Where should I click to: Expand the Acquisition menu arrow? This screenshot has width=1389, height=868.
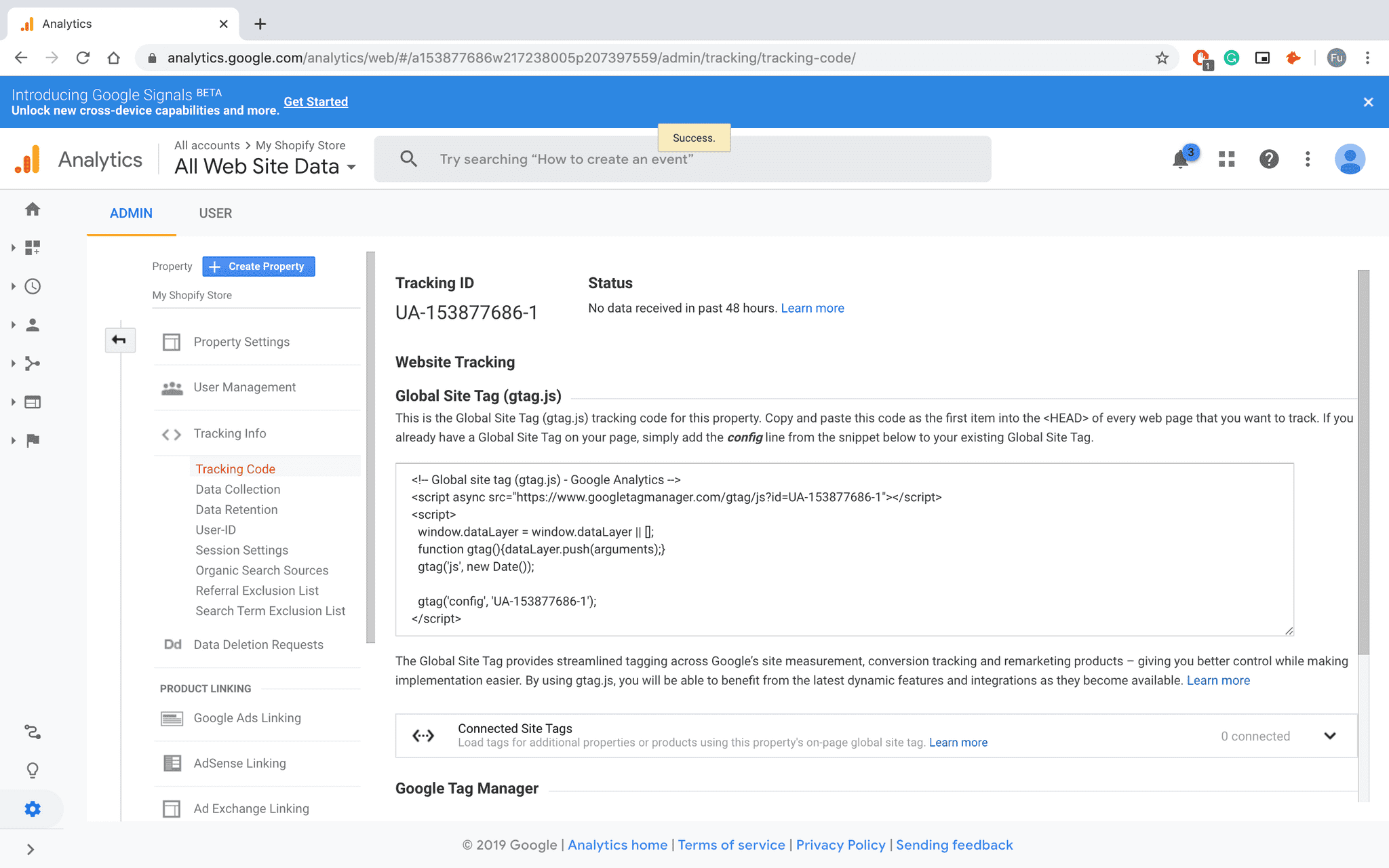[x=13, y=363]
